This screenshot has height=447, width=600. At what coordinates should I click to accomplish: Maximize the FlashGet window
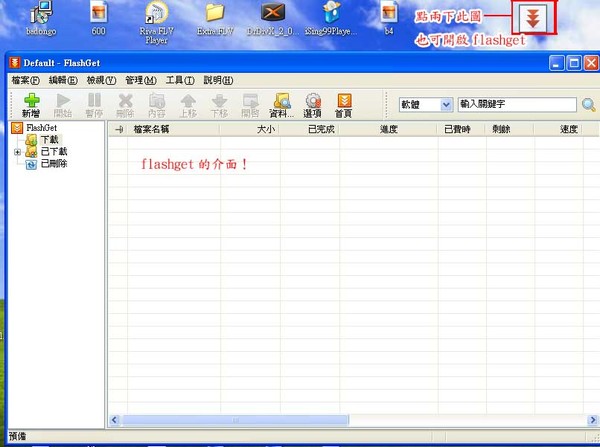[574, 63]
